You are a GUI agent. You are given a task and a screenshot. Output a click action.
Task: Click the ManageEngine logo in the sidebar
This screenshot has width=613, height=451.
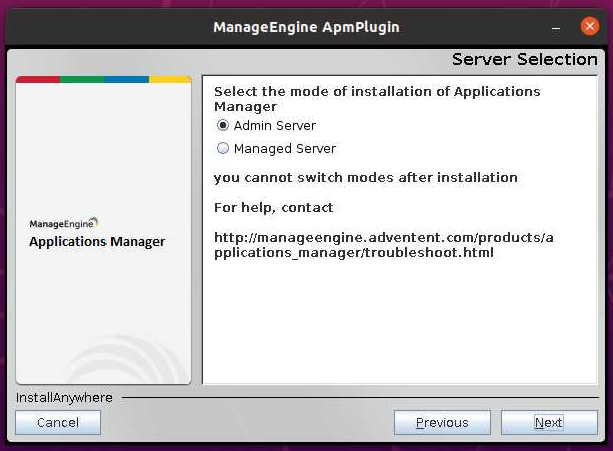pyautogui.click(x=64, y=224)
